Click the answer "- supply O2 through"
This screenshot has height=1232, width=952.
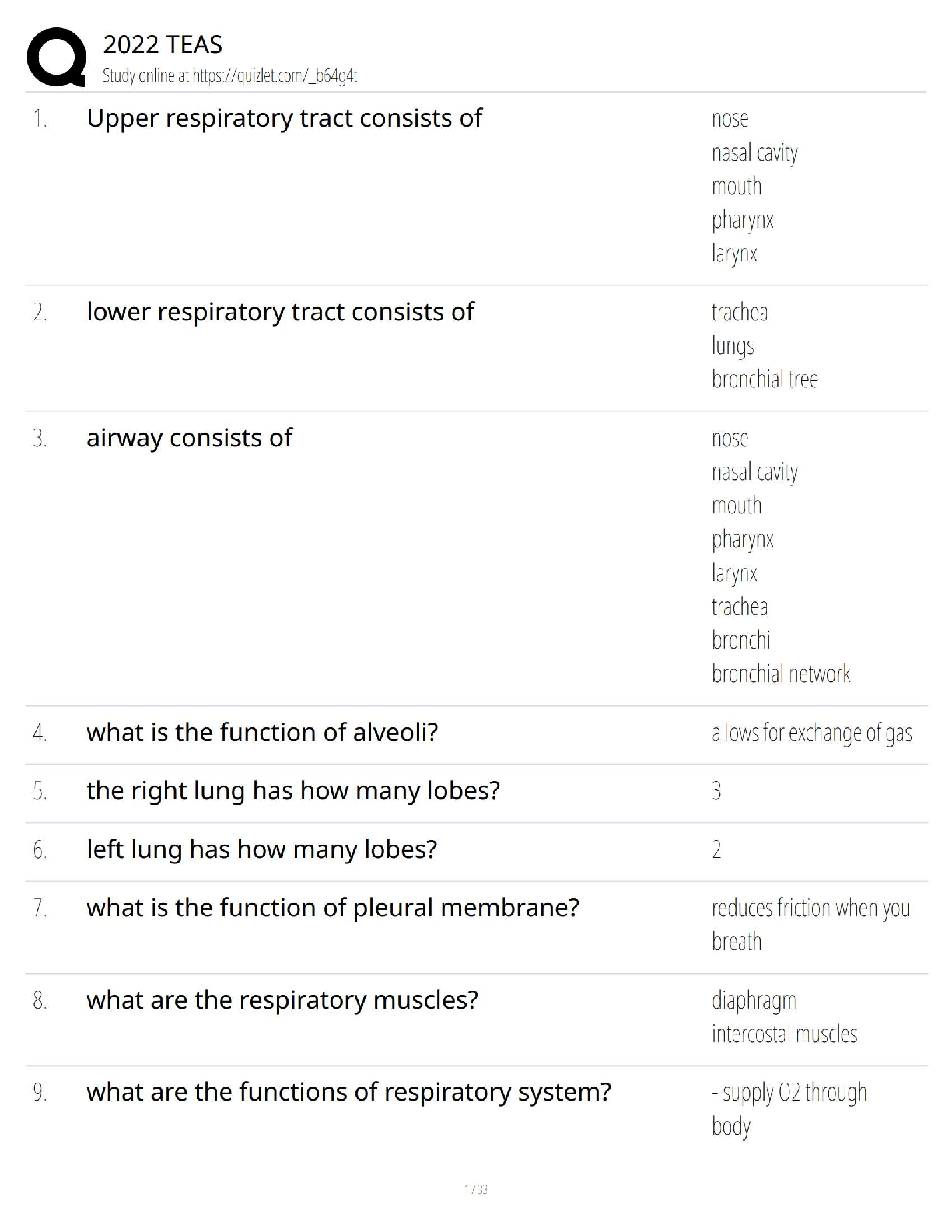tap(789, 1094)
